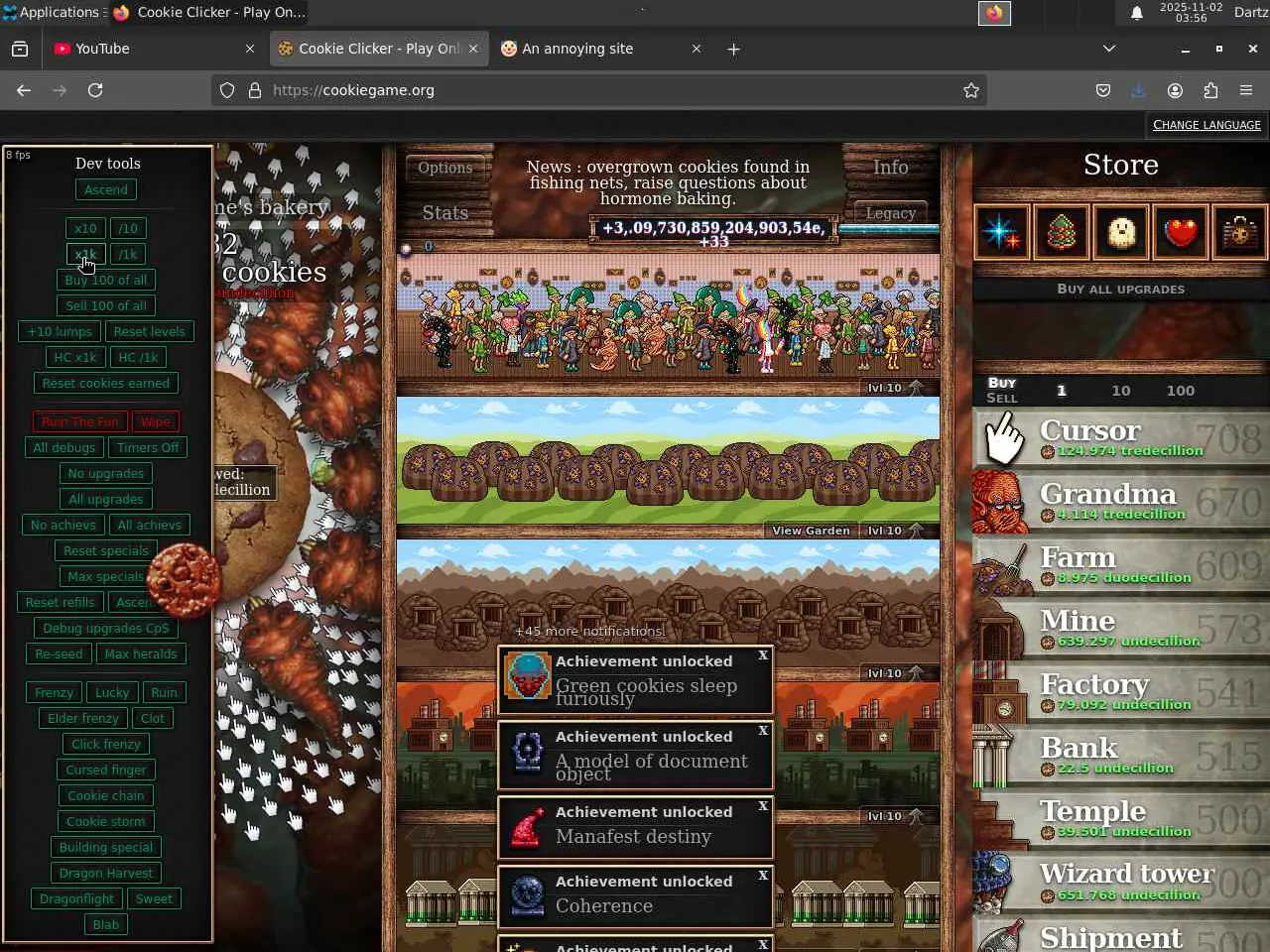This screenshot has height=952, width=1270.
Task: Click the Firefox icon in the top panel
Action: point(994,13)
